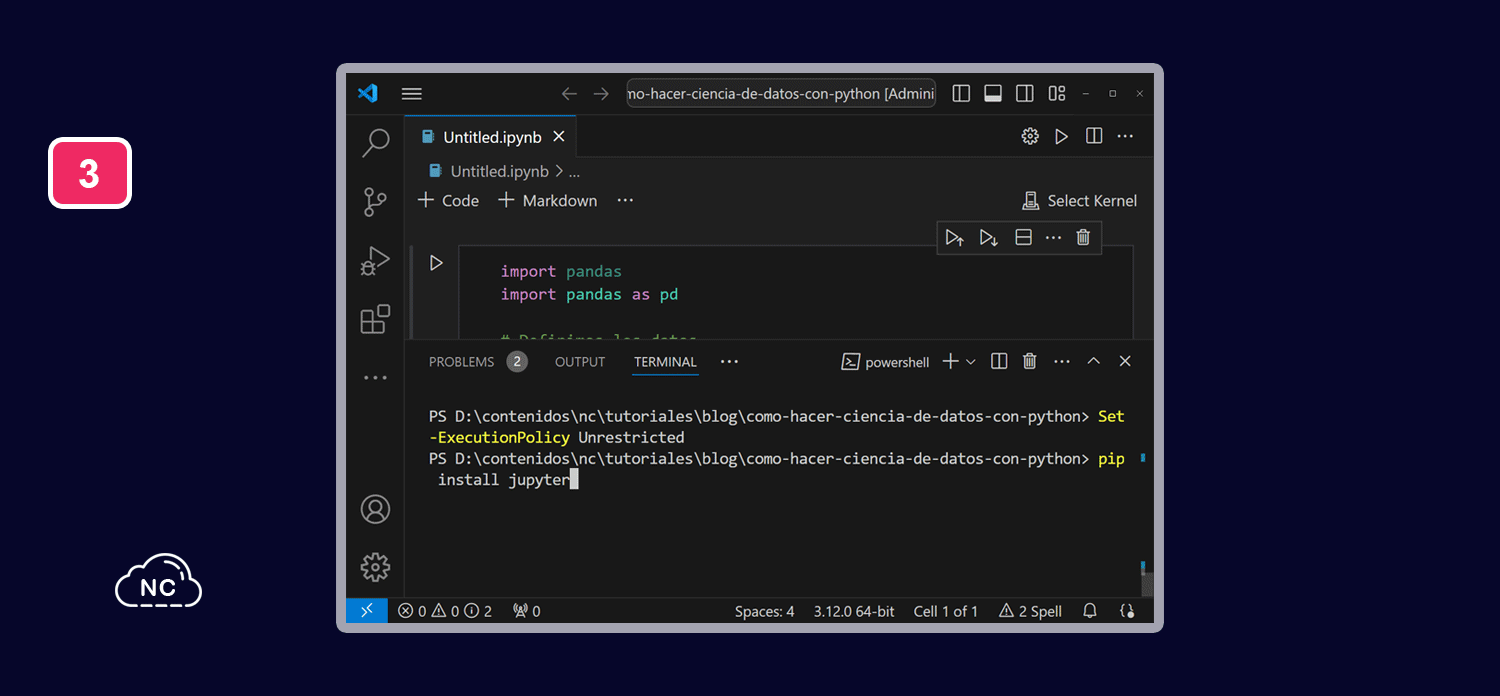Switch to the TERMINAL panel tab

[665, 362]
